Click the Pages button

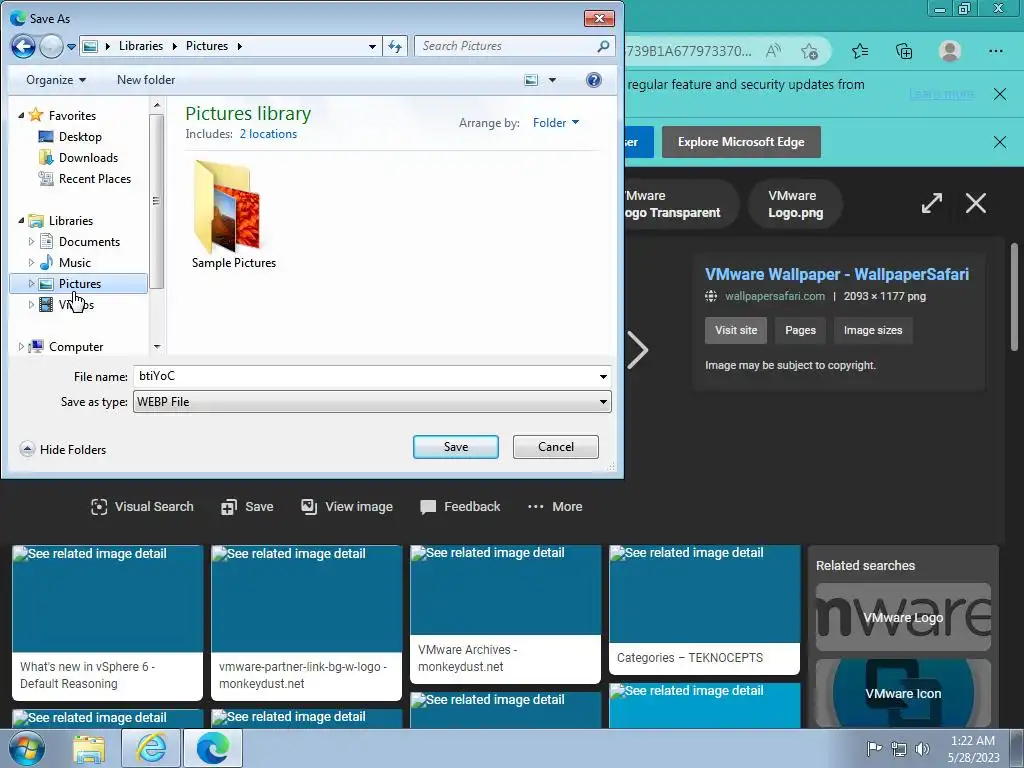[800, 330]
